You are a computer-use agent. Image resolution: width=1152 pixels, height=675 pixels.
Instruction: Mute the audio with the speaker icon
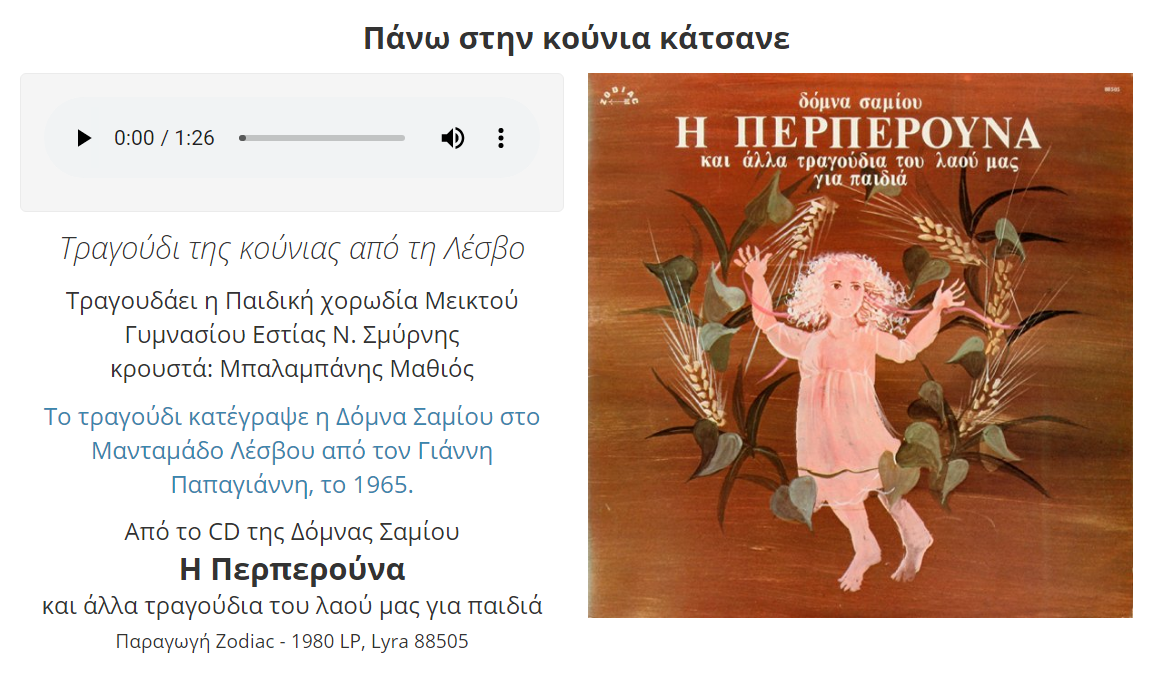453,138
